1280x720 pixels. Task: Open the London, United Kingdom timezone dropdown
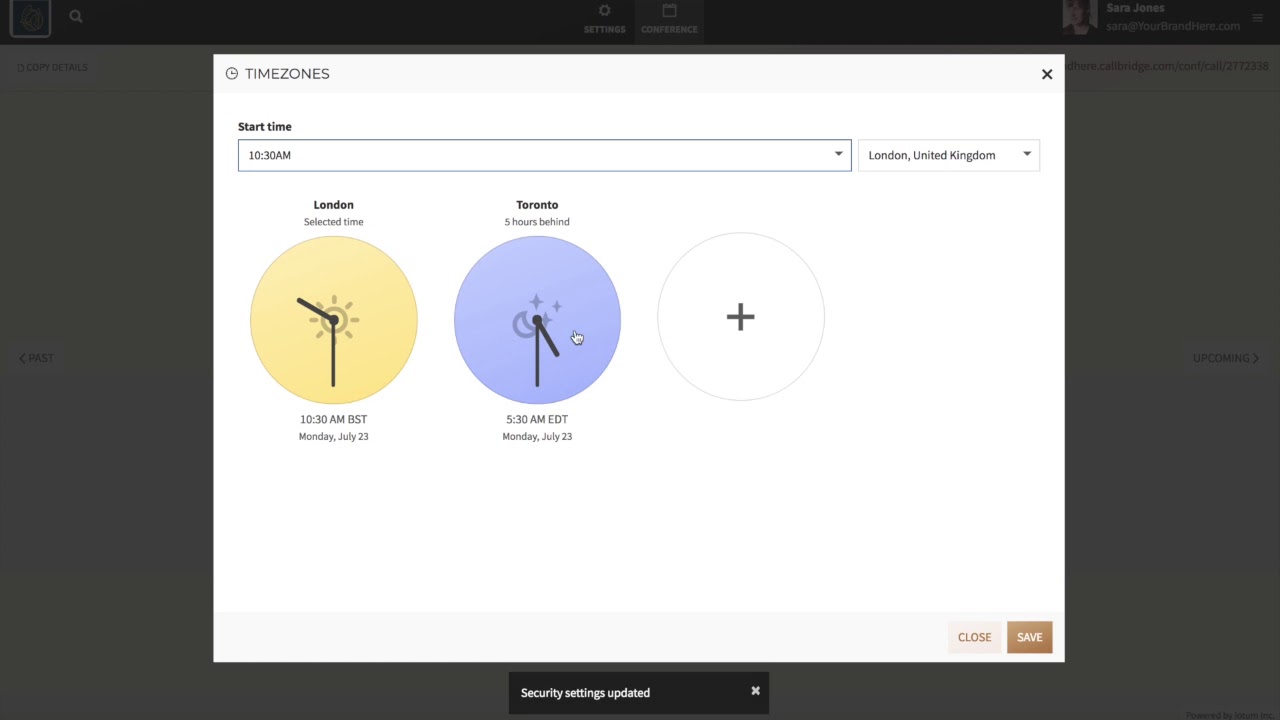click(948, 155)
